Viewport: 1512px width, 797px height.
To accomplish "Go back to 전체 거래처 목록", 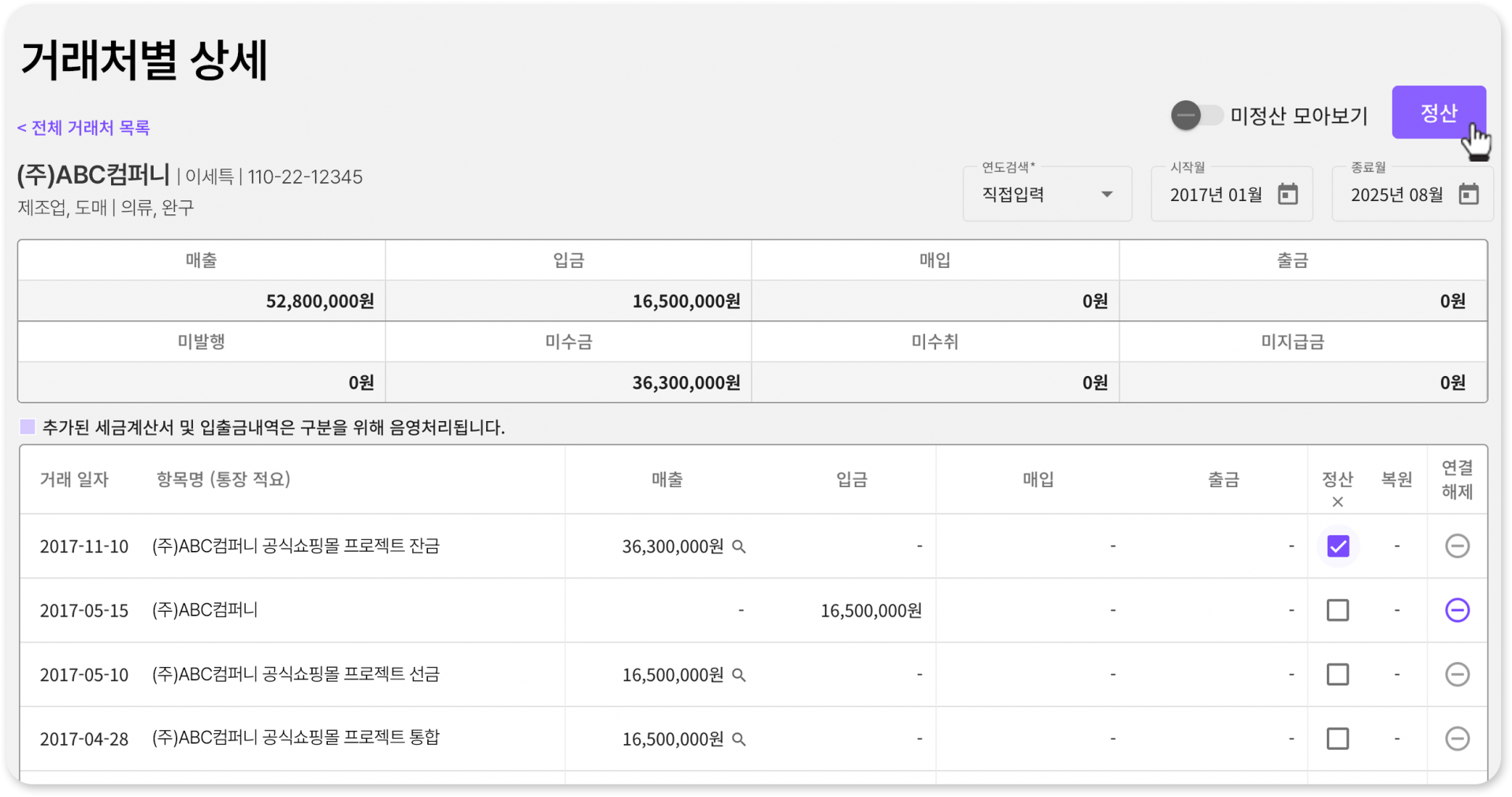I will coord(84,128).
